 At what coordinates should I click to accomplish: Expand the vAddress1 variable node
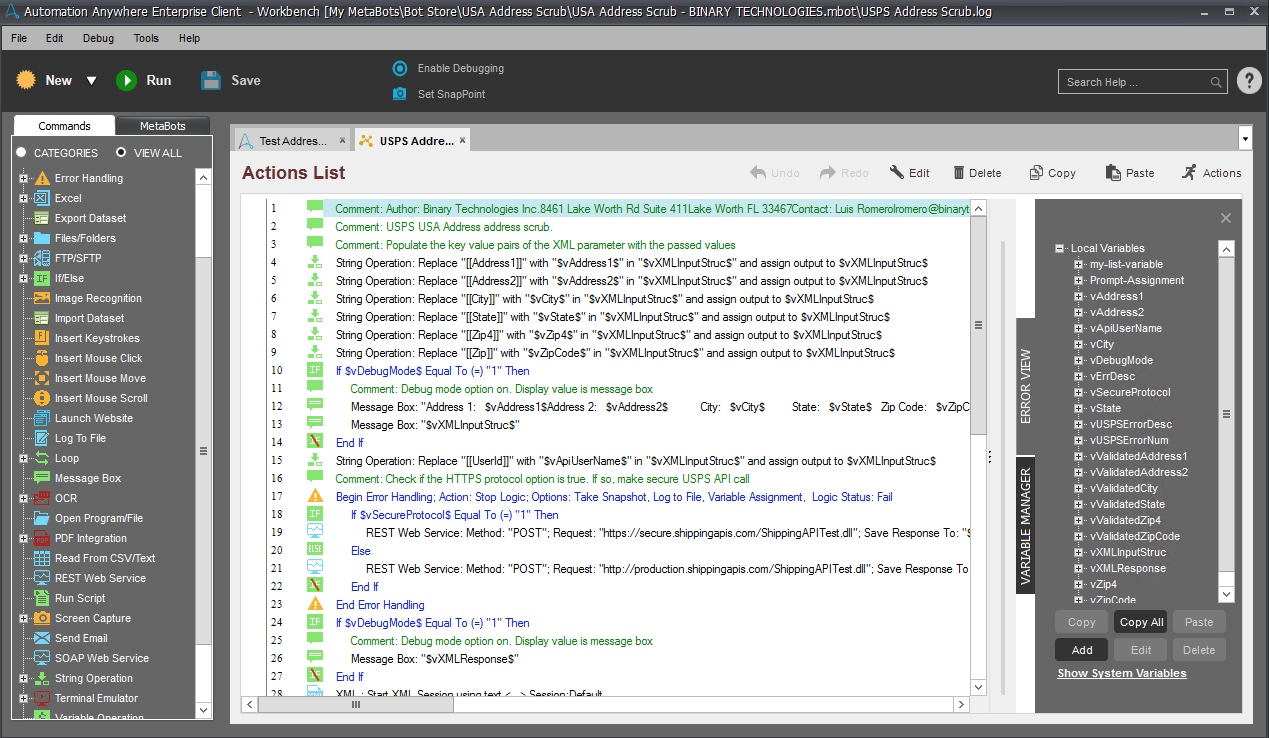click(1079, 296)
